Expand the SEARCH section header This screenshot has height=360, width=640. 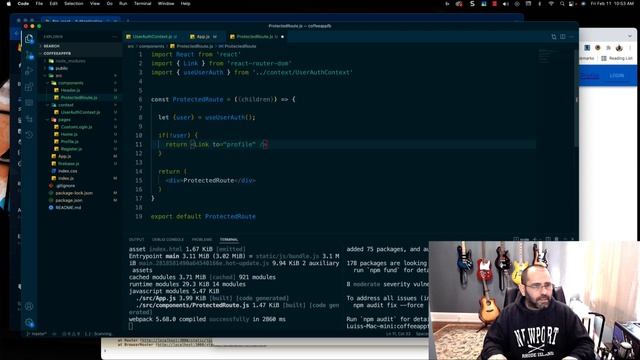pos(51,46)
